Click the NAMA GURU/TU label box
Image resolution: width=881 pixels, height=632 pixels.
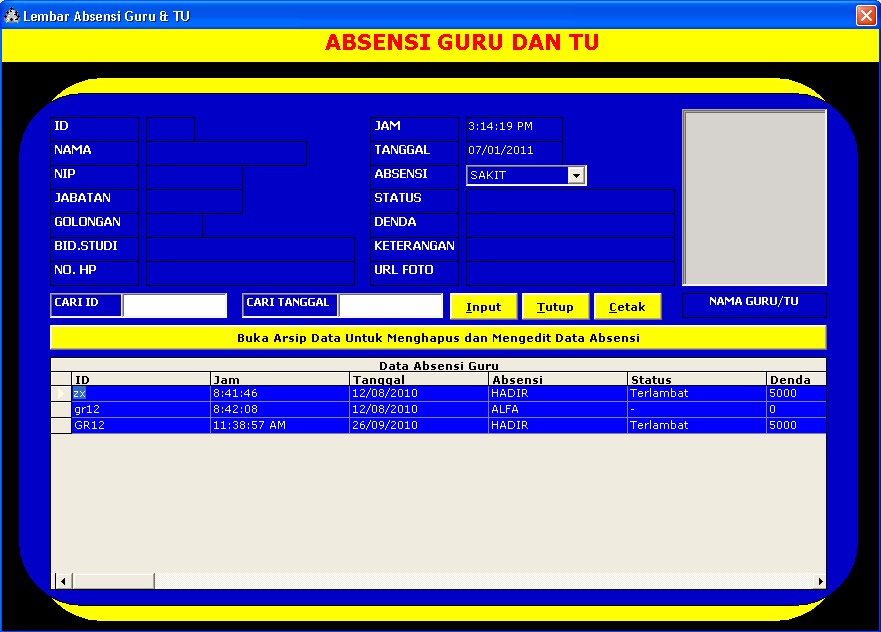point(754,305)
